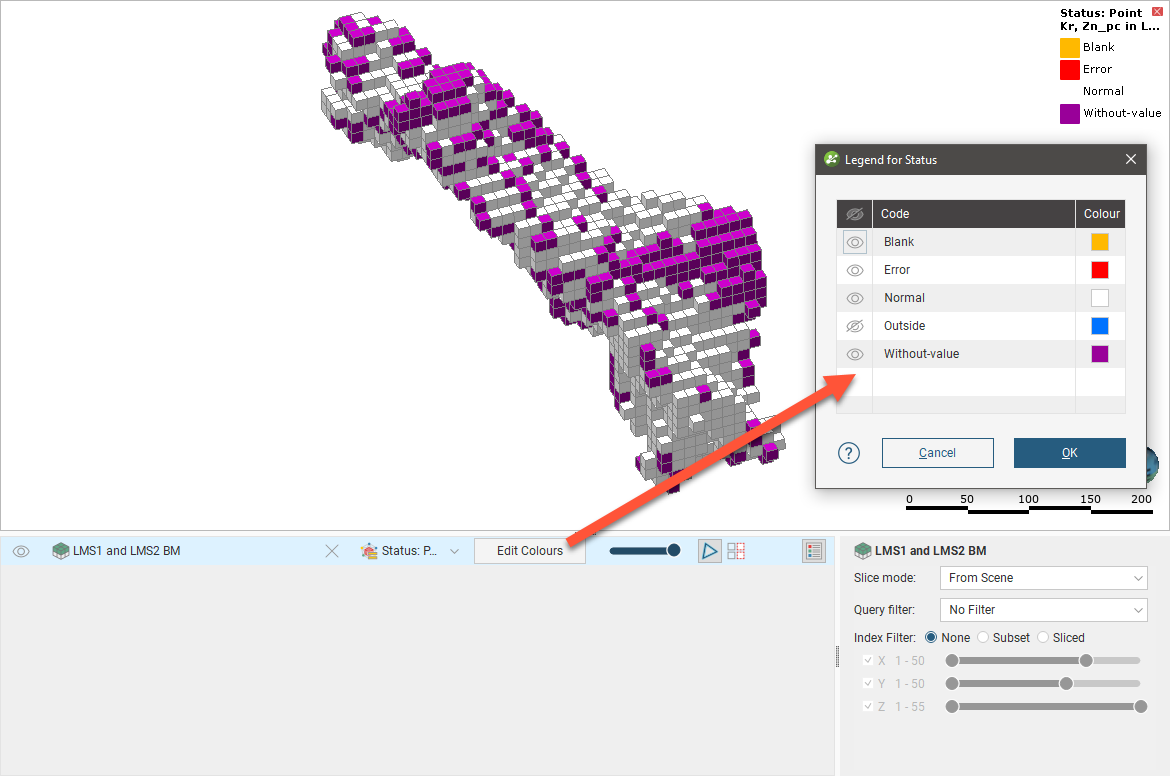Close the scene legend with red X

1157,11
